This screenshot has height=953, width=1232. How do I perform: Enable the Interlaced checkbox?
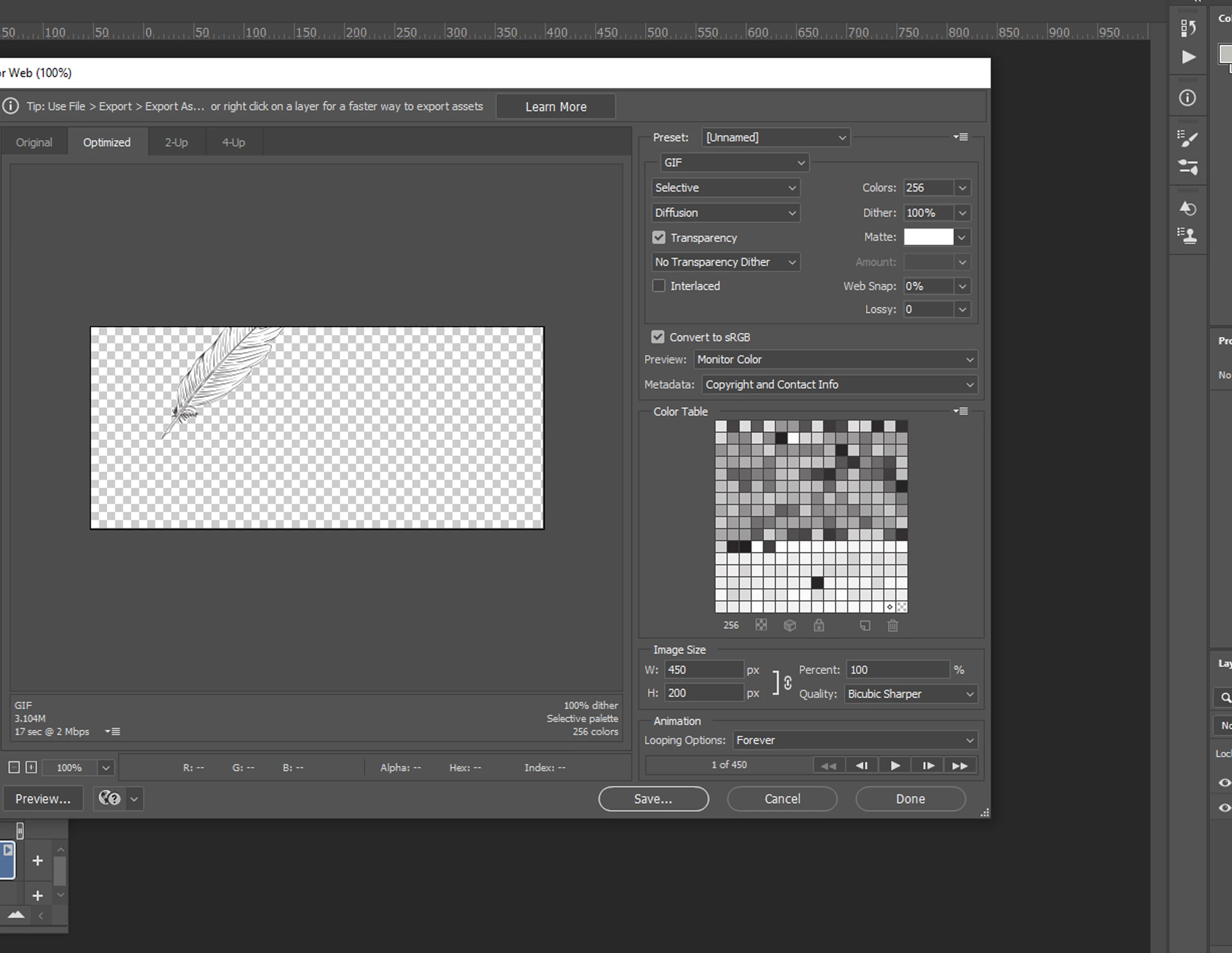point(659,286)
